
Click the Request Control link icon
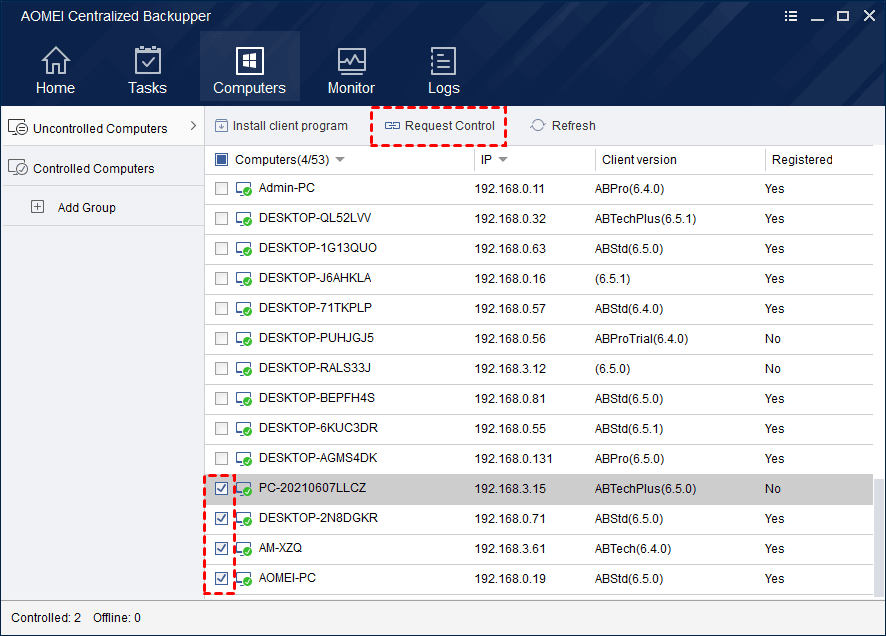click(x=392, y=125)
